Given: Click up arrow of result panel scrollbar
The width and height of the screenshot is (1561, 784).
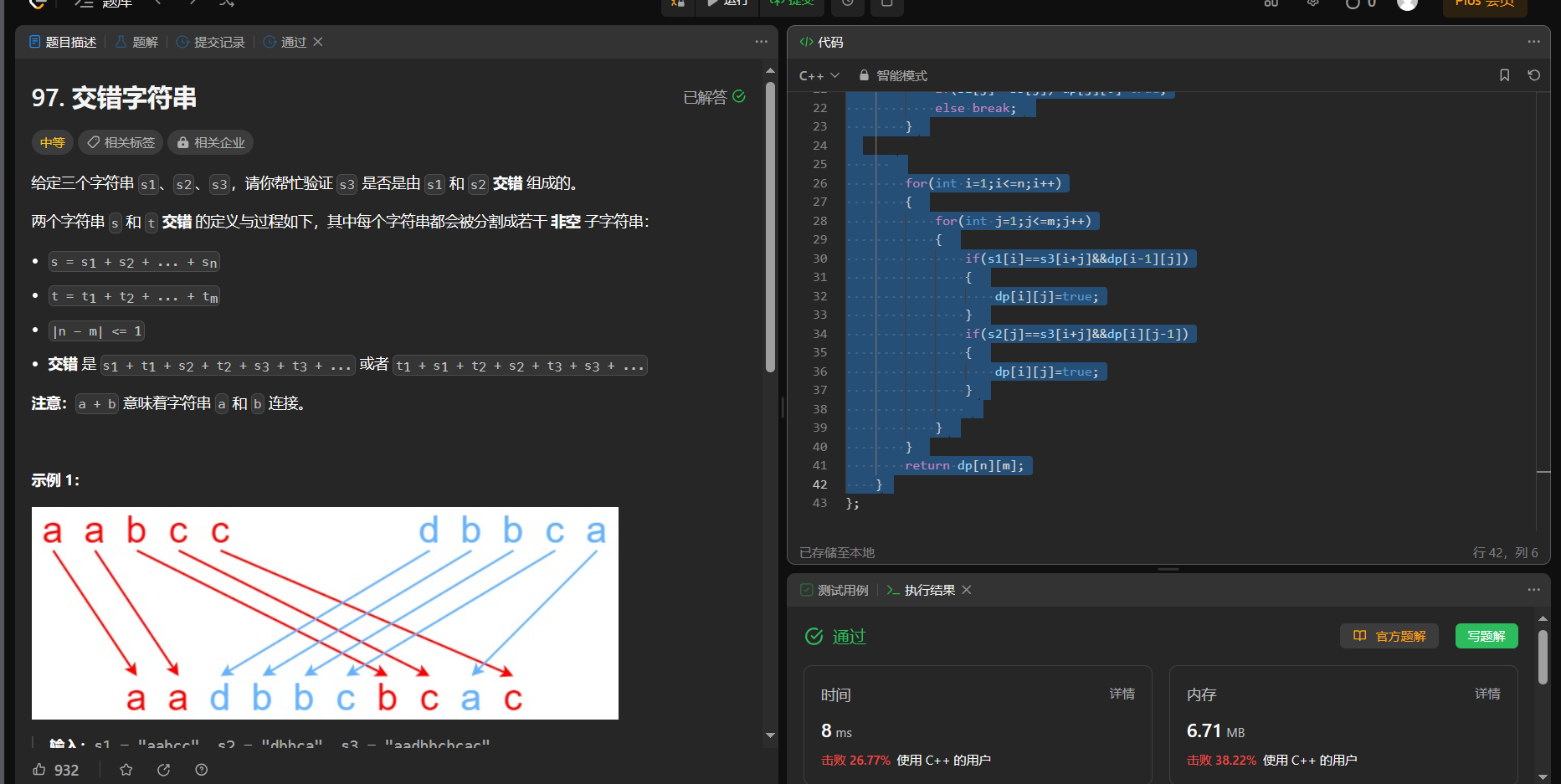Looking at the screenshot, I should pos(1543,618).
